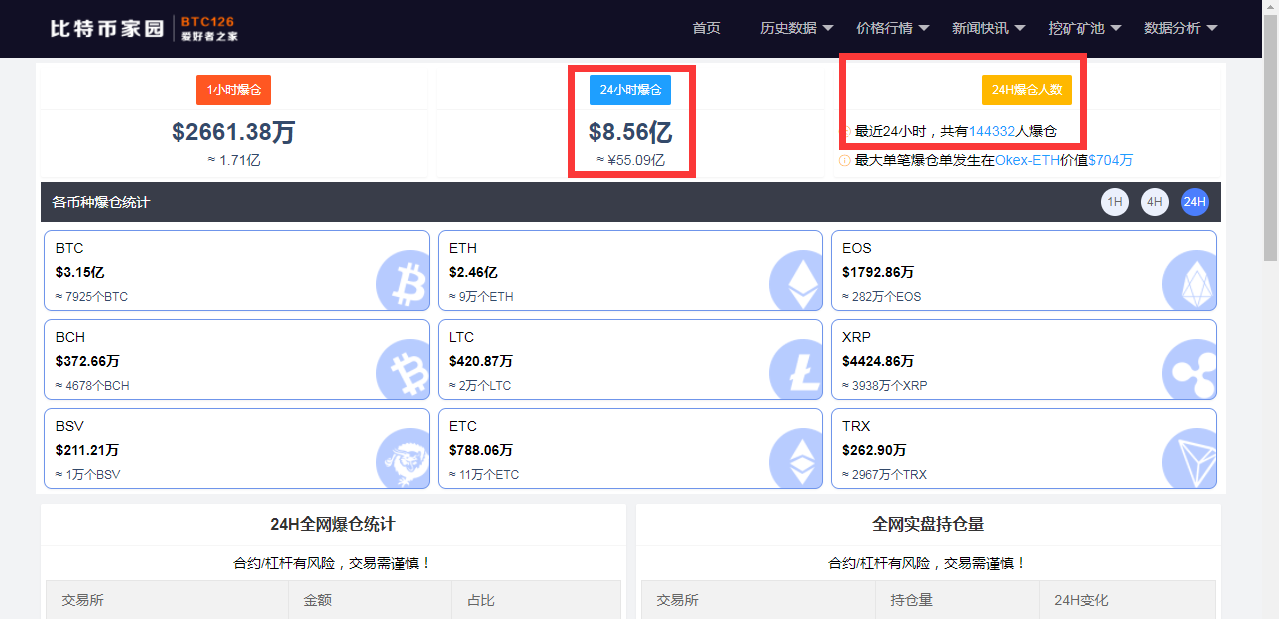Click the $788.06万 ETC amount
Screen dimensions: 1279x619
481,450
